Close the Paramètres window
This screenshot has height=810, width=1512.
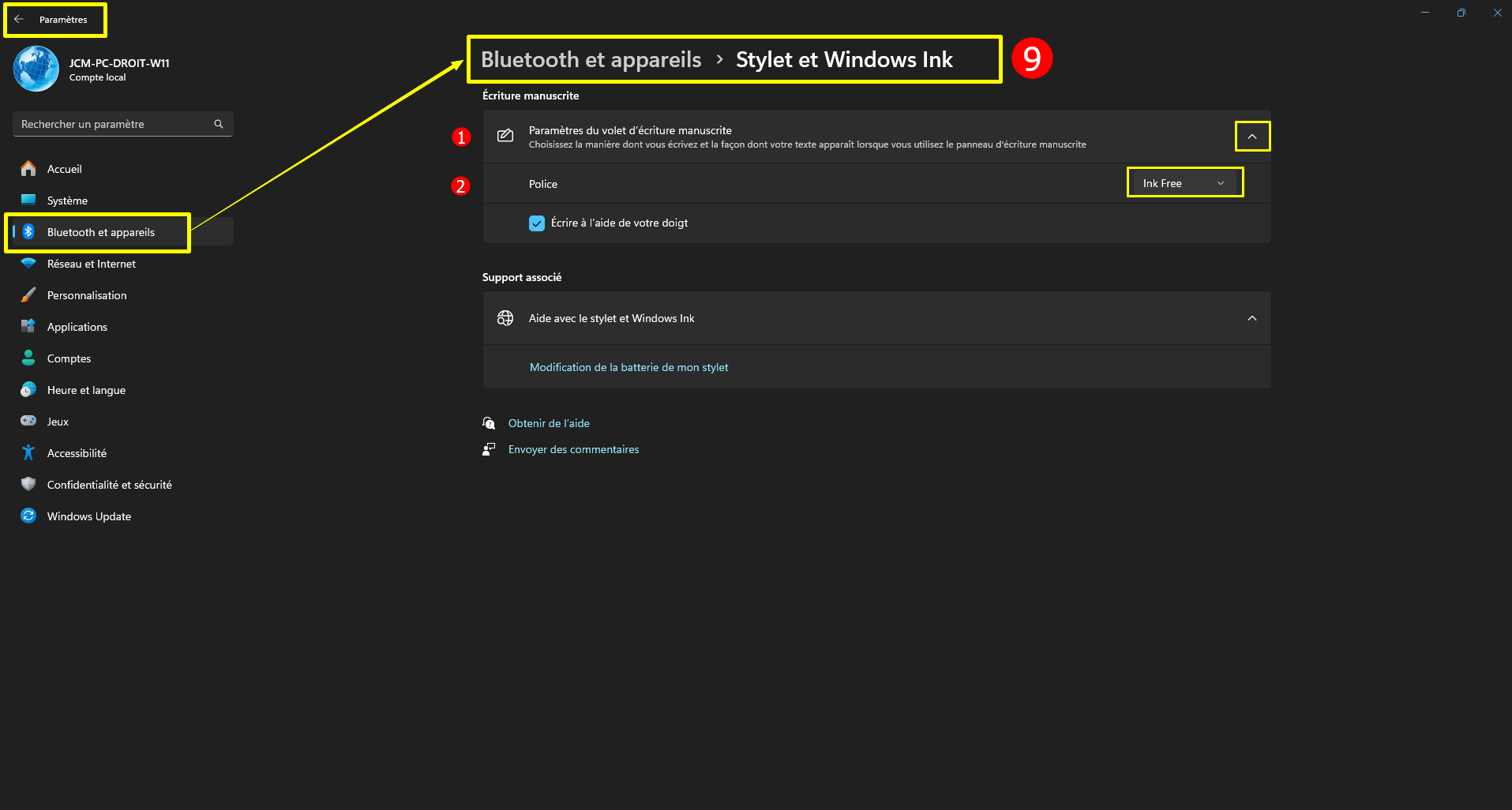[x=1497, y=13]
